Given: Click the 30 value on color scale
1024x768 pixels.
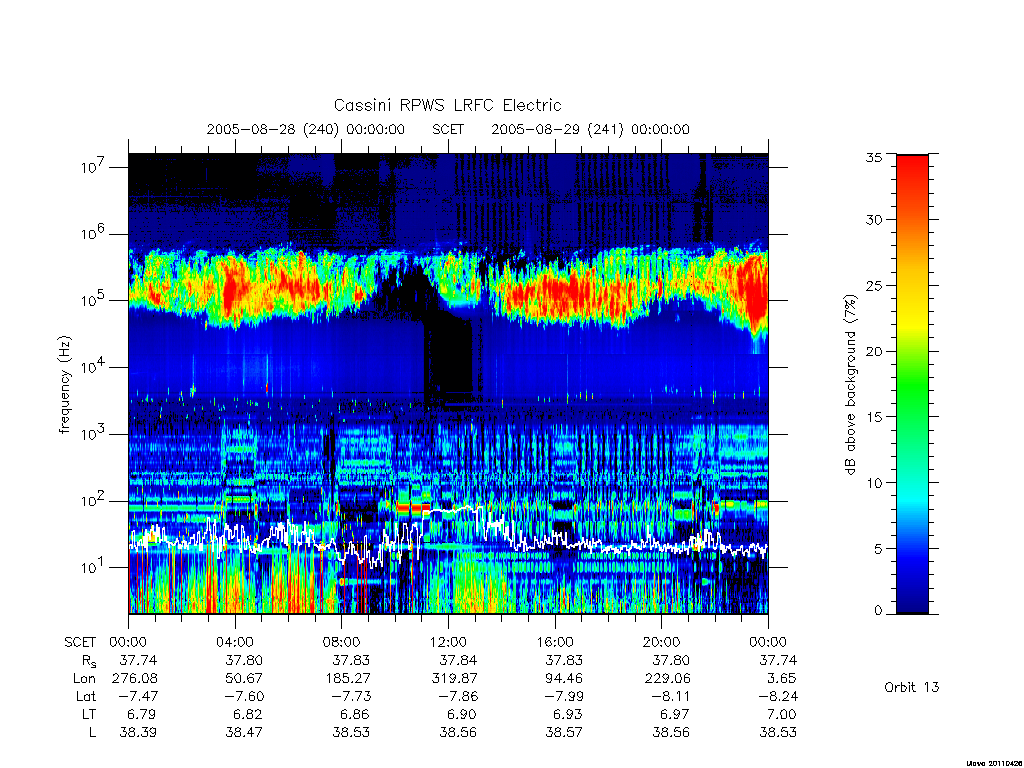Looking at the screenshot, I should (x=874, y=219).
